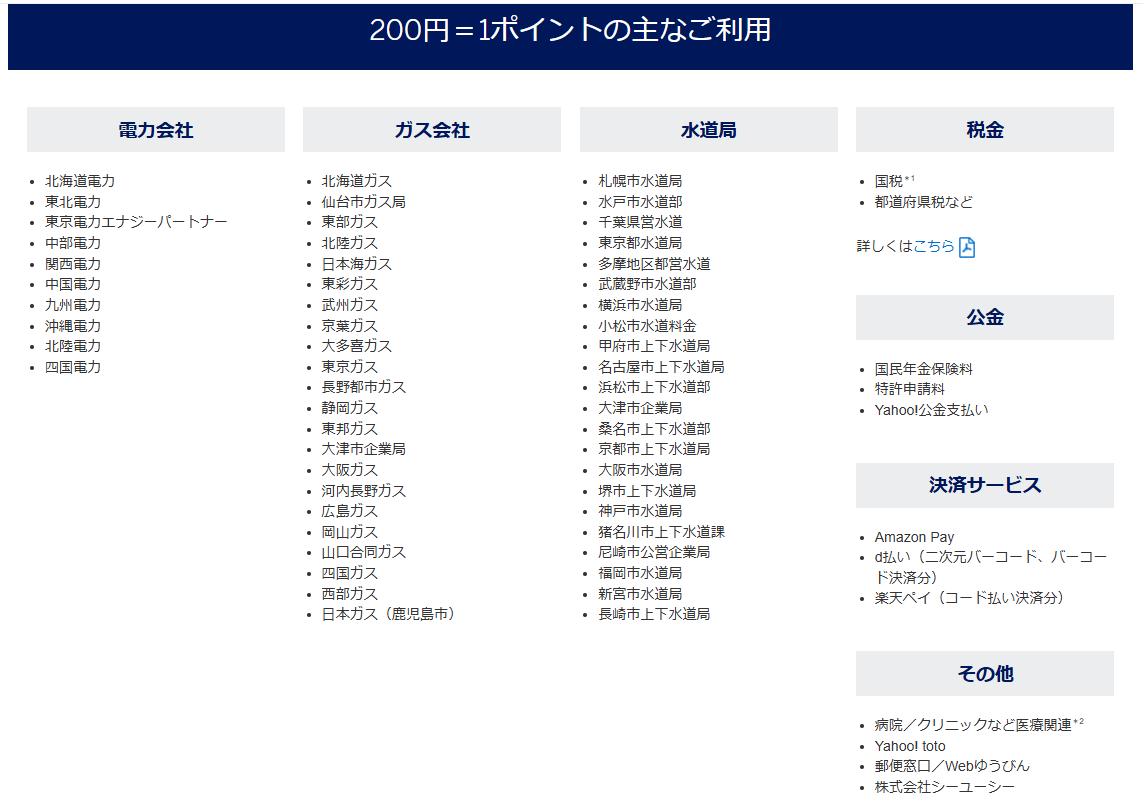Click 東京電力エナジーパートナー list item
Screen dimensions: 1143x810
(136, 222)
